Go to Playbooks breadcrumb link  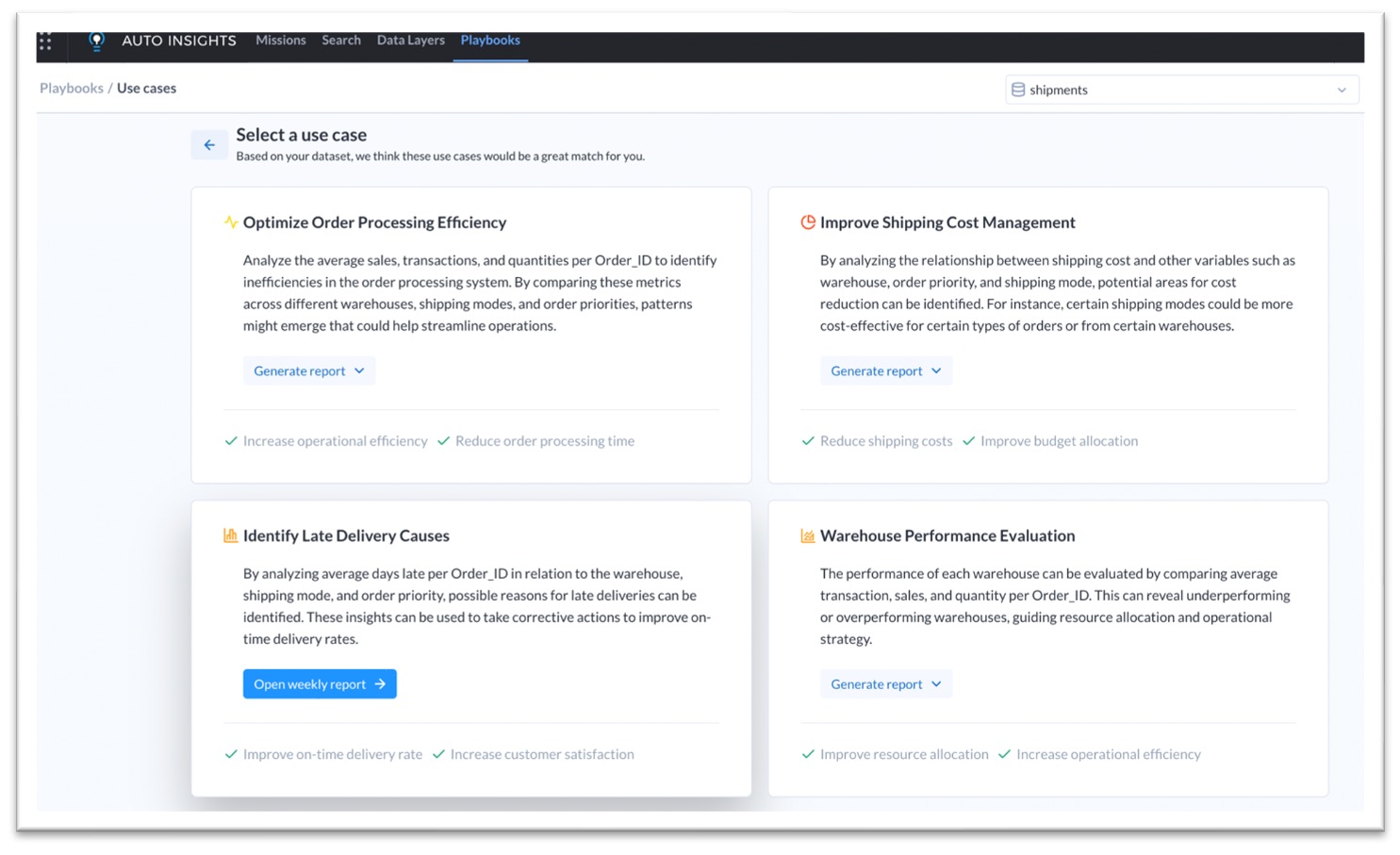click(x=72, y=88)
